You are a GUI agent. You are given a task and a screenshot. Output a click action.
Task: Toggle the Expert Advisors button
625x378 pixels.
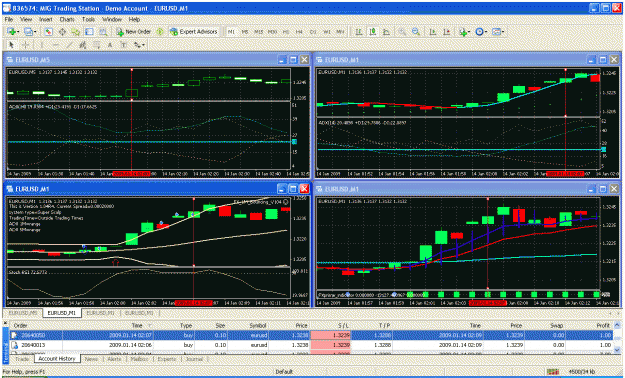[x=194, y=32]
